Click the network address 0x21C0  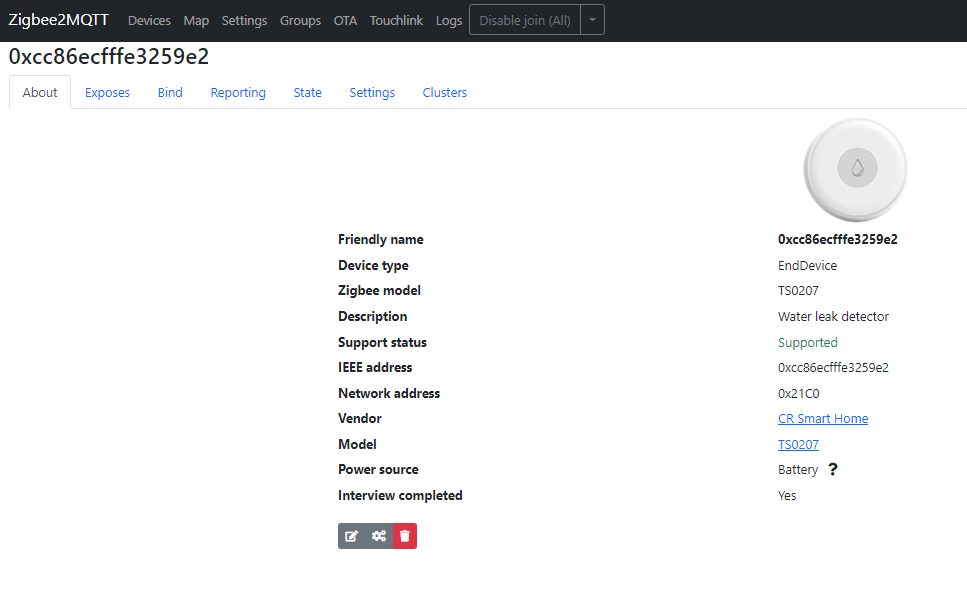pyautogui.click(x=799, y=394)
